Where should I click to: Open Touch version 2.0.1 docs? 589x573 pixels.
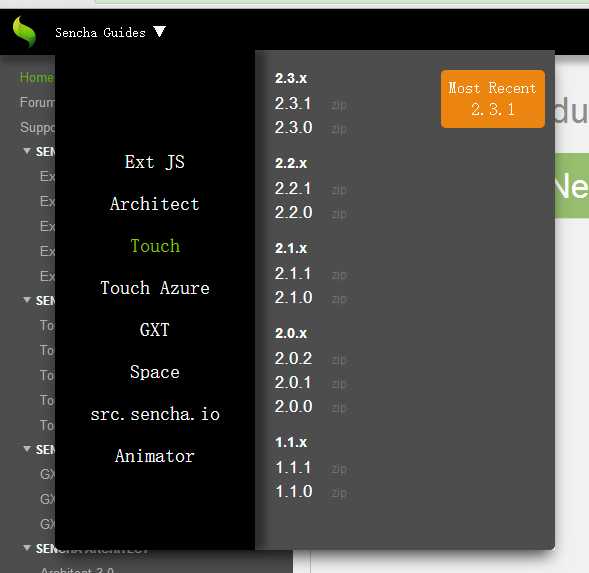(293, 383)
